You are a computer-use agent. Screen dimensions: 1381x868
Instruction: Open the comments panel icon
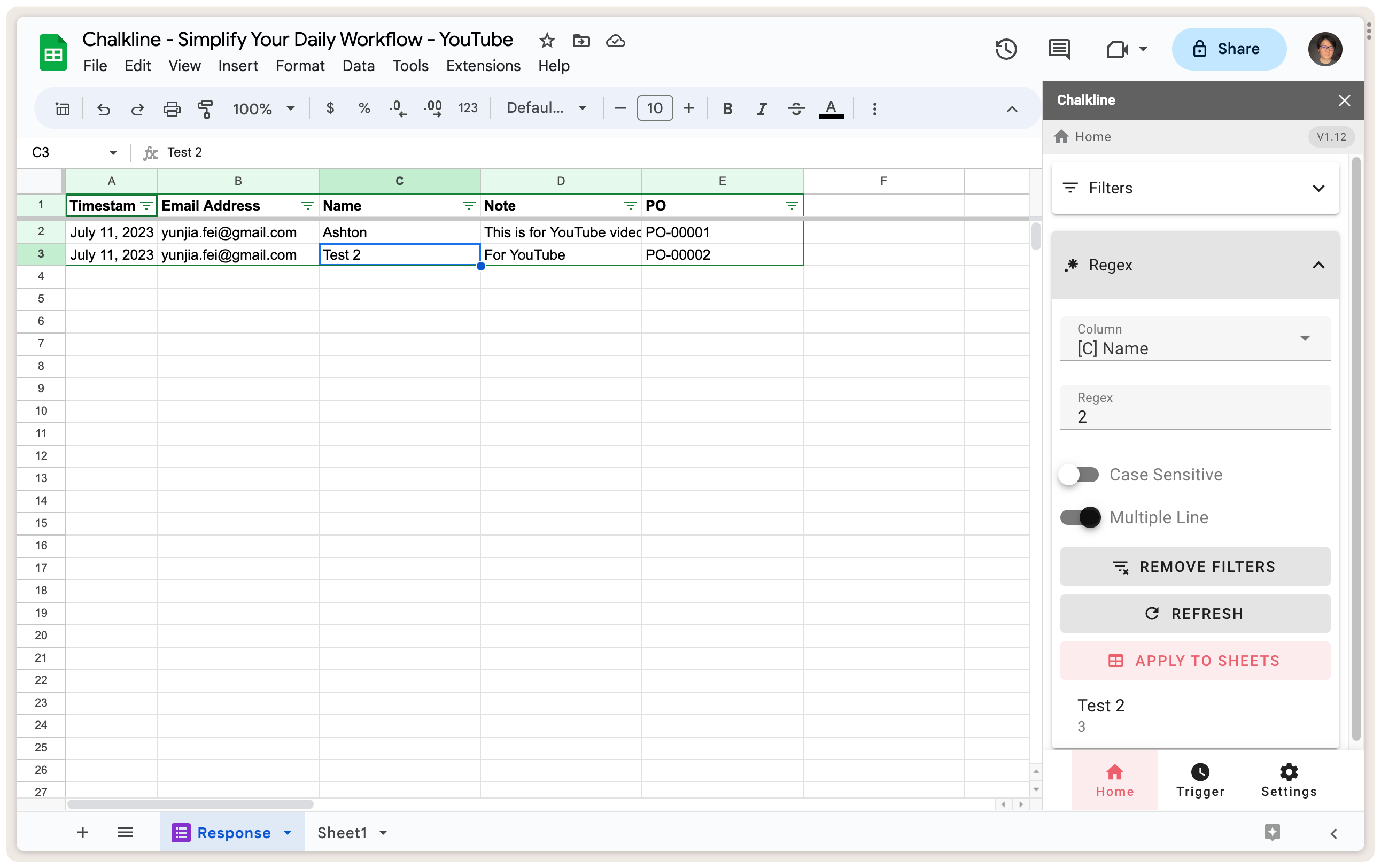click(x=1058, y=49)
